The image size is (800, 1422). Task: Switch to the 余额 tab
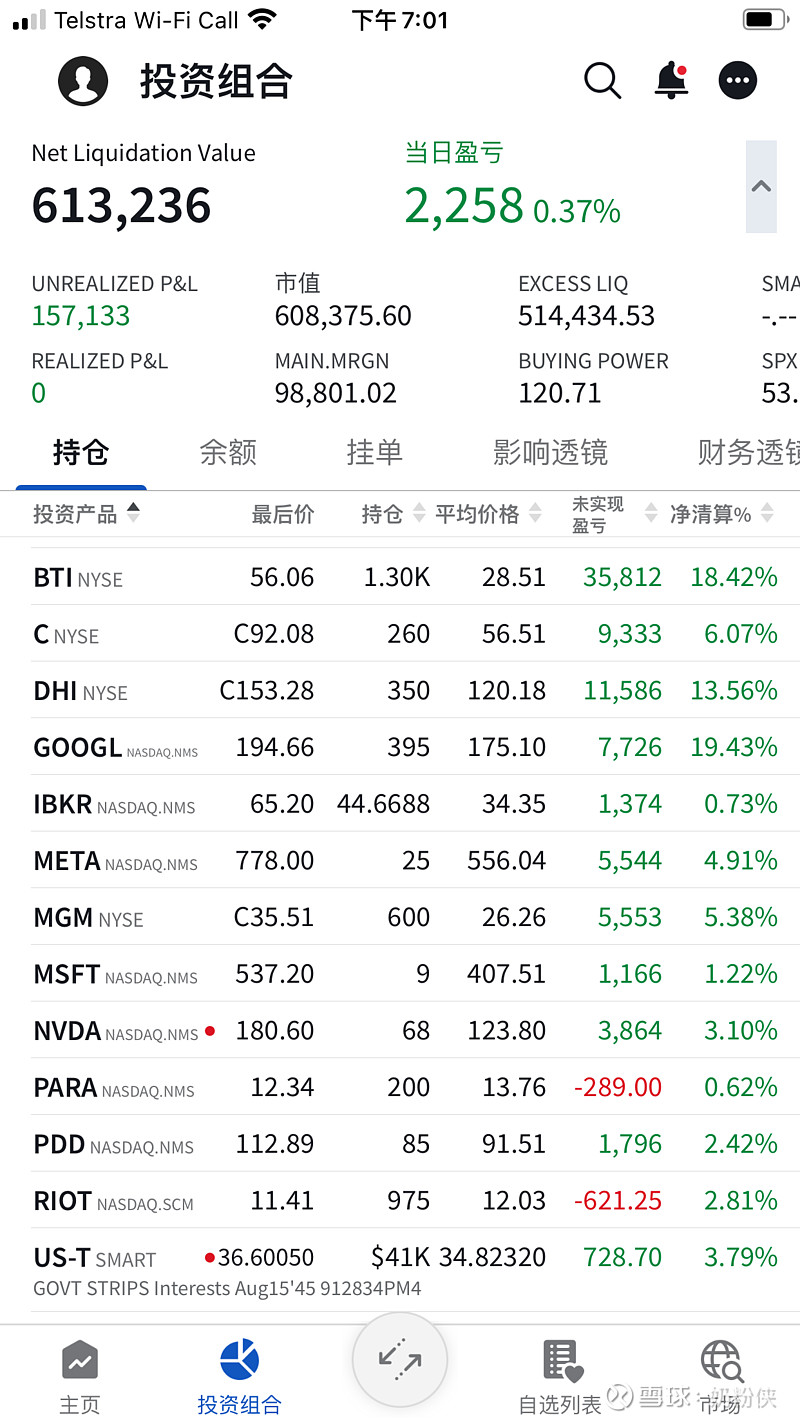click(x=228, y=453)
